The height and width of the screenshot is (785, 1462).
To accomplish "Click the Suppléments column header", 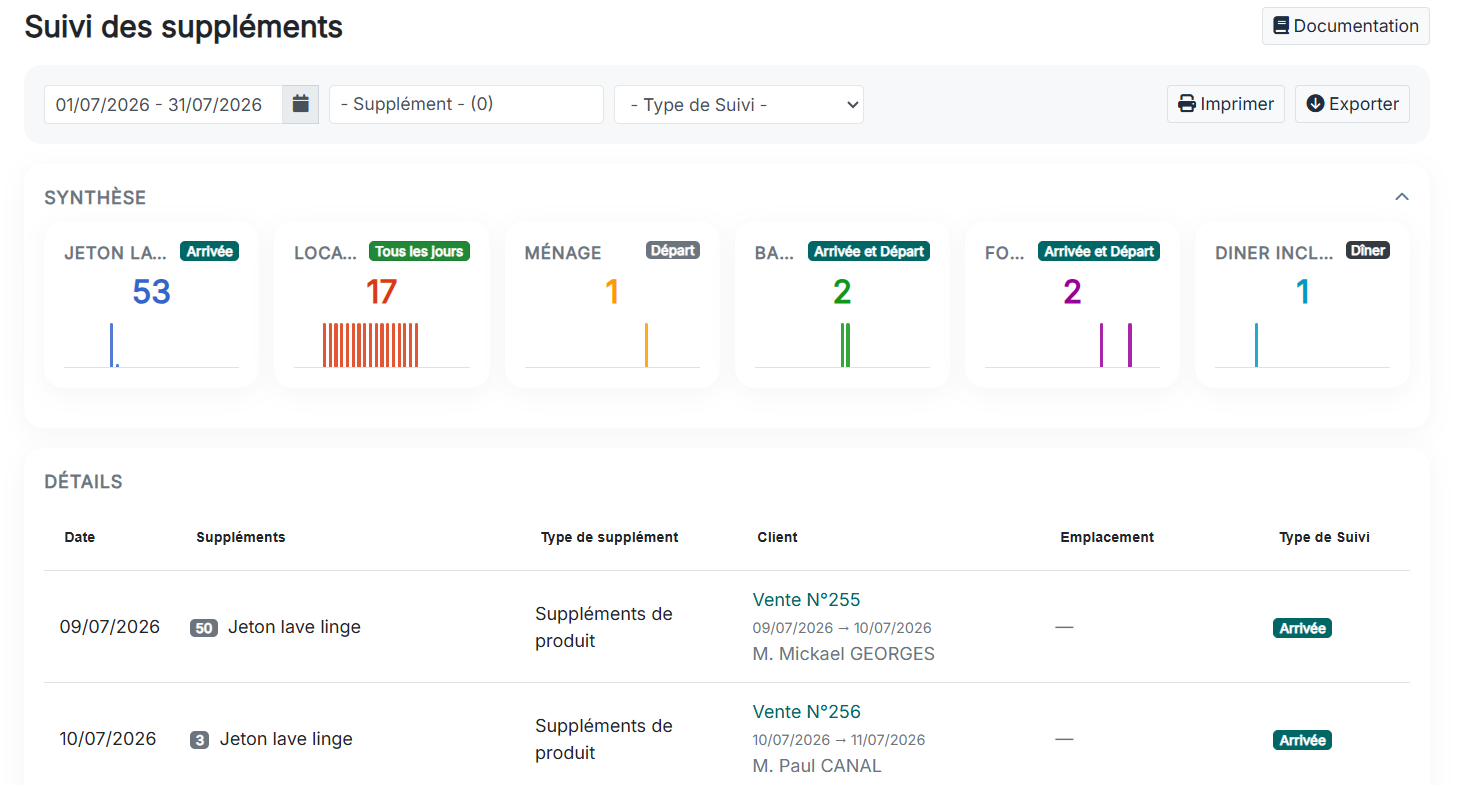I will [241, 537].
